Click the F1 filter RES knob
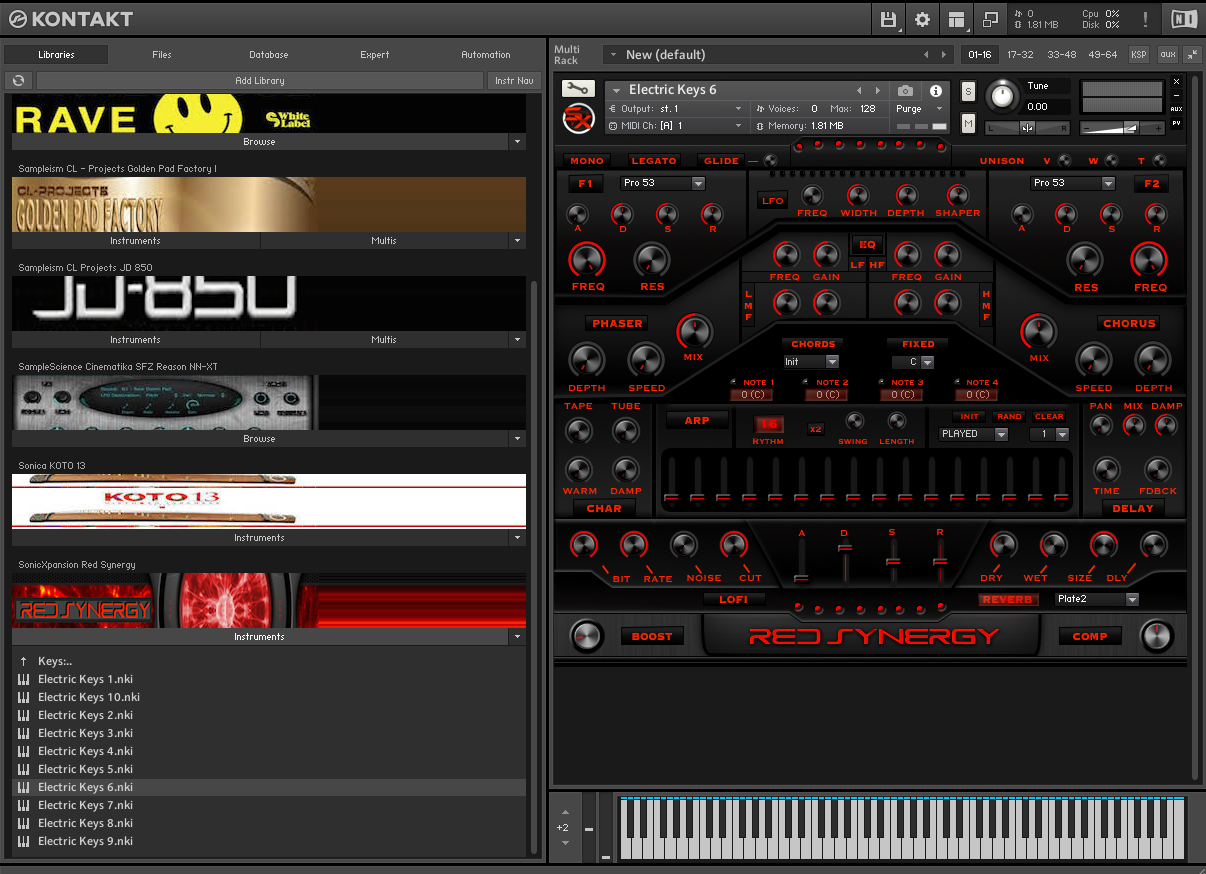This screenshot has height=874, width=1206. click(651, 260)
